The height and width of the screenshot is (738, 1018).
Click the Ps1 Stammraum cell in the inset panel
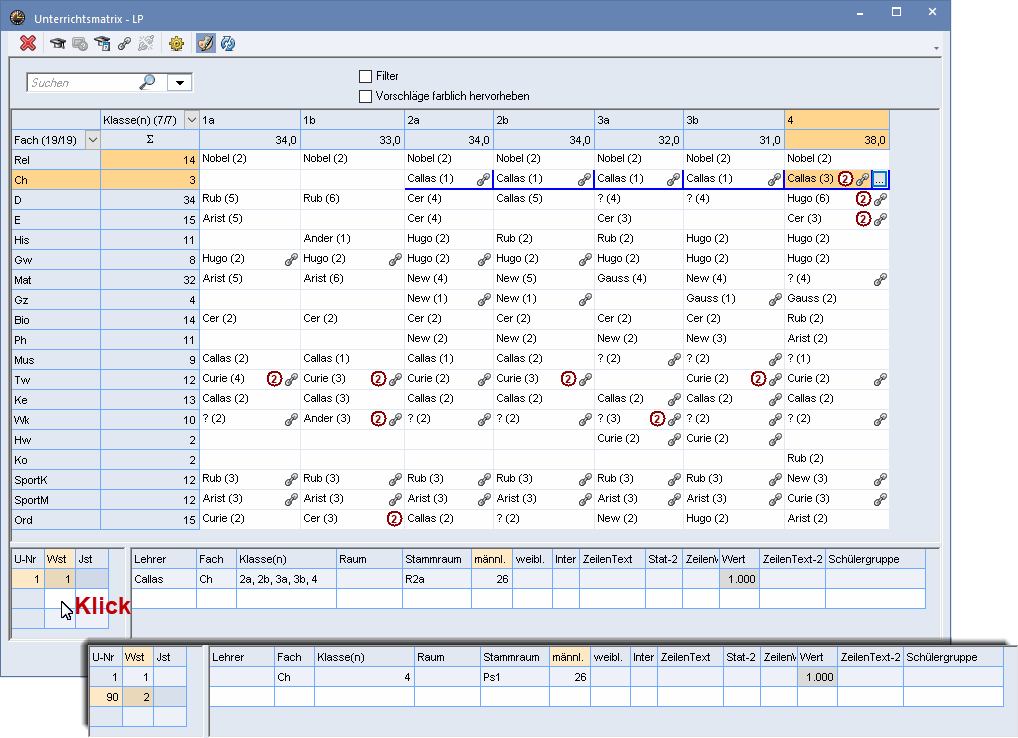pyautogui.click(x=515, y=677)
